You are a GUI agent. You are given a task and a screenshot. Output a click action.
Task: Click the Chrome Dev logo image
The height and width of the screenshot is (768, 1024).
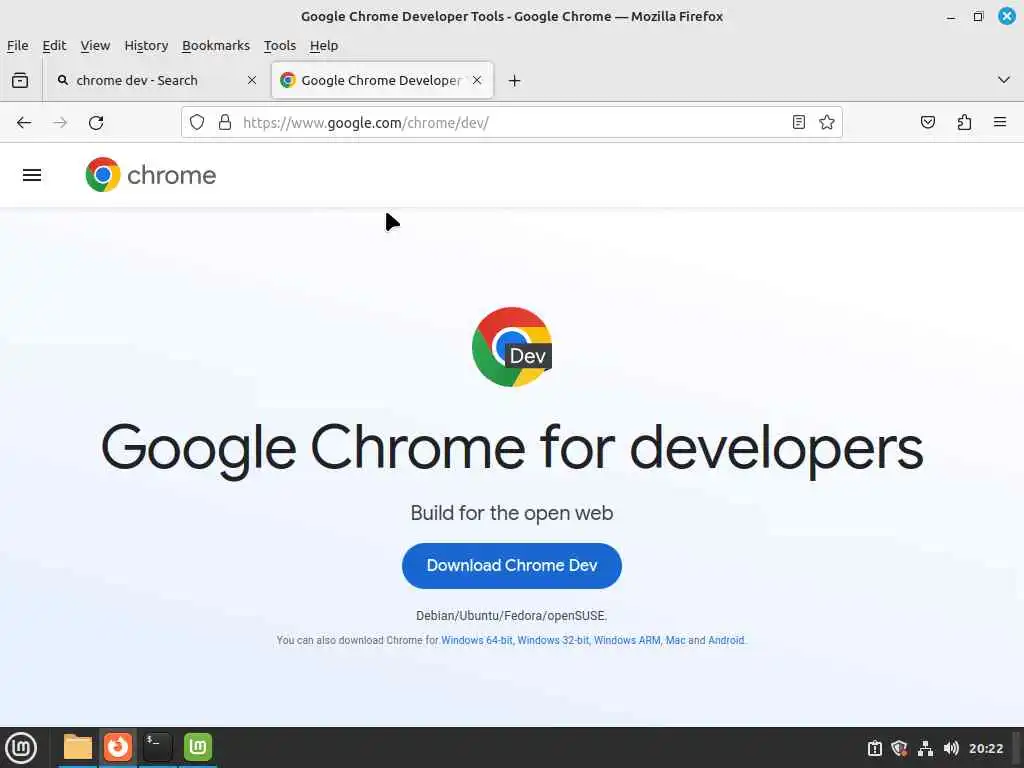point(512,347)
